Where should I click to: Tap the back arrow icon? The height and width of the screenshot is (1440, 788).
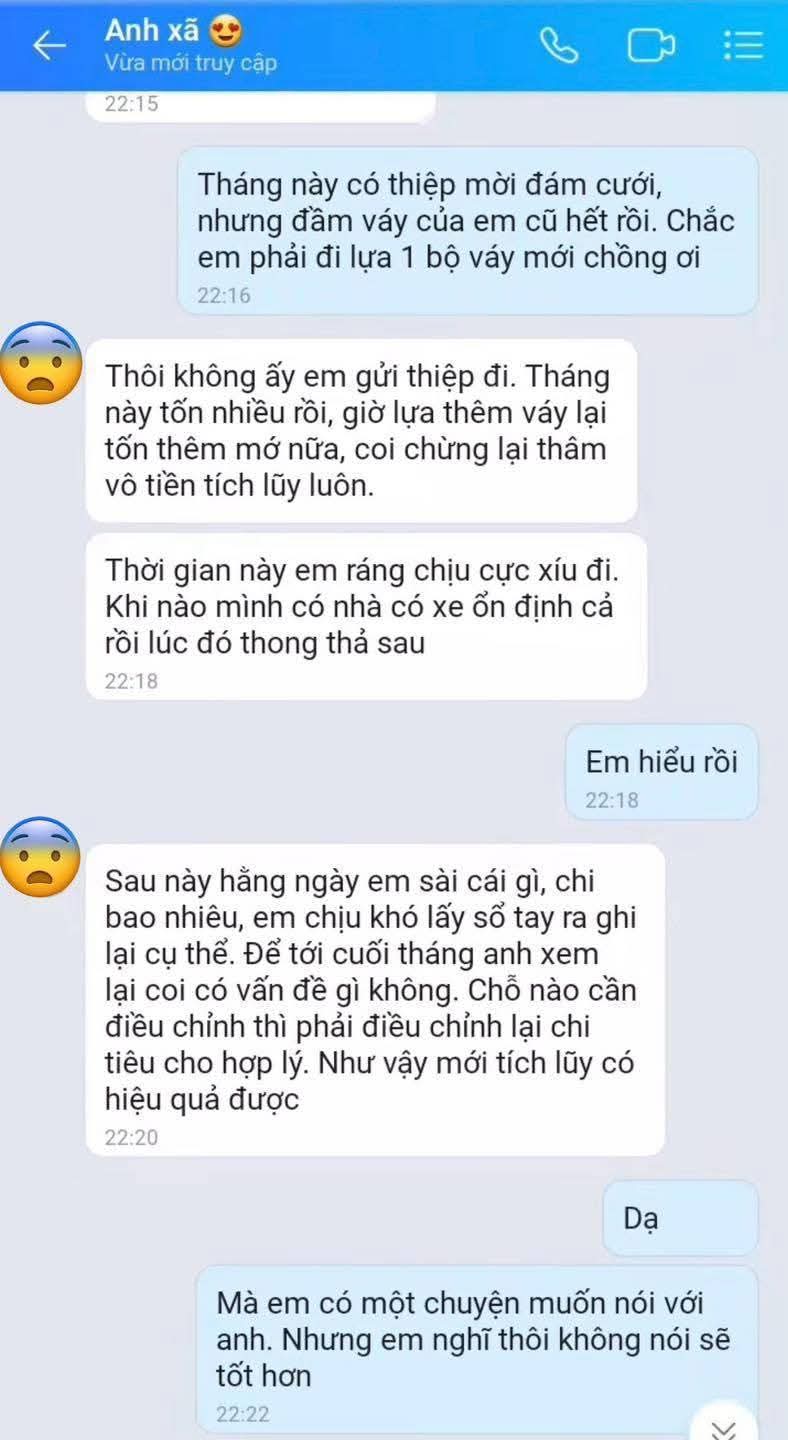coord(49,45)
